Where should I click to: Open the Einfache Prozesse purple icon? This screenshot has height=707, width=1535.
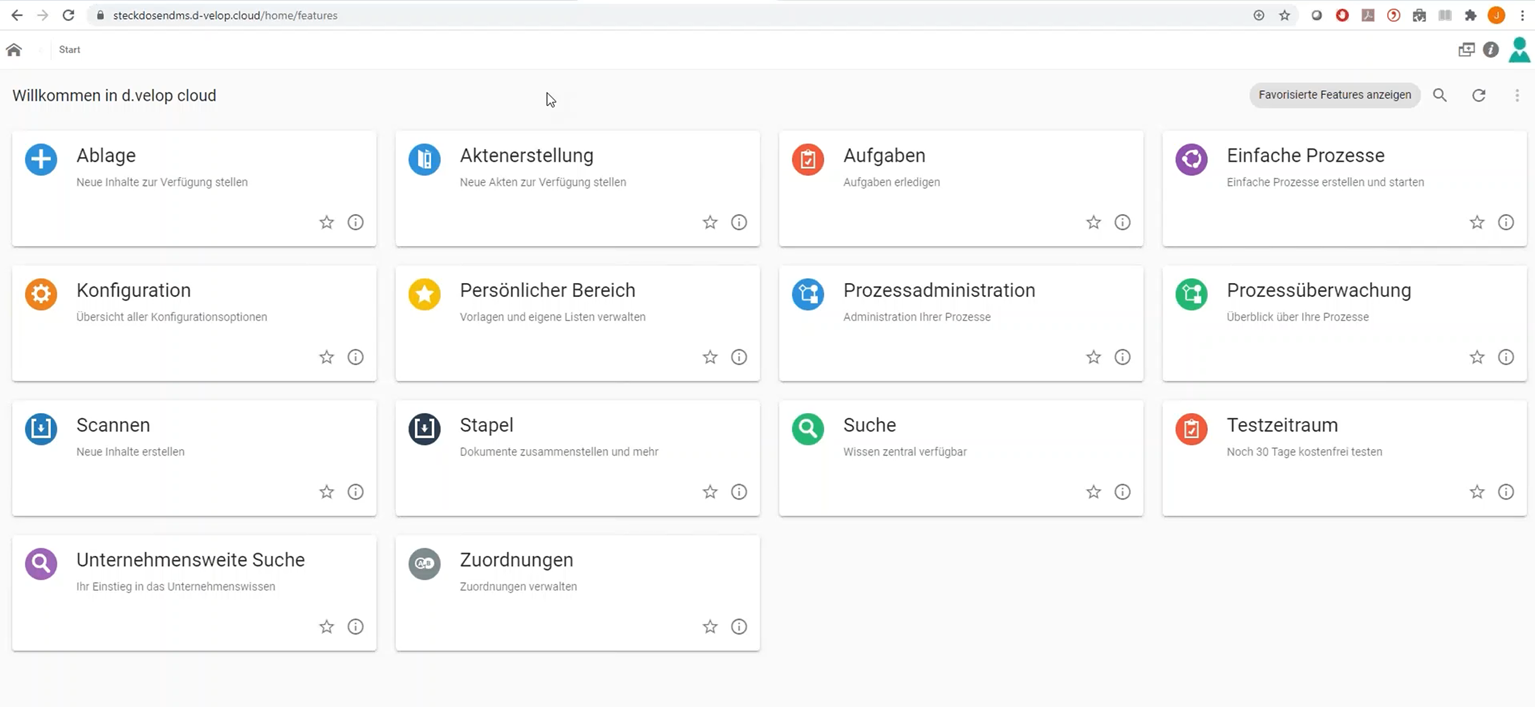pos(1192,159)
